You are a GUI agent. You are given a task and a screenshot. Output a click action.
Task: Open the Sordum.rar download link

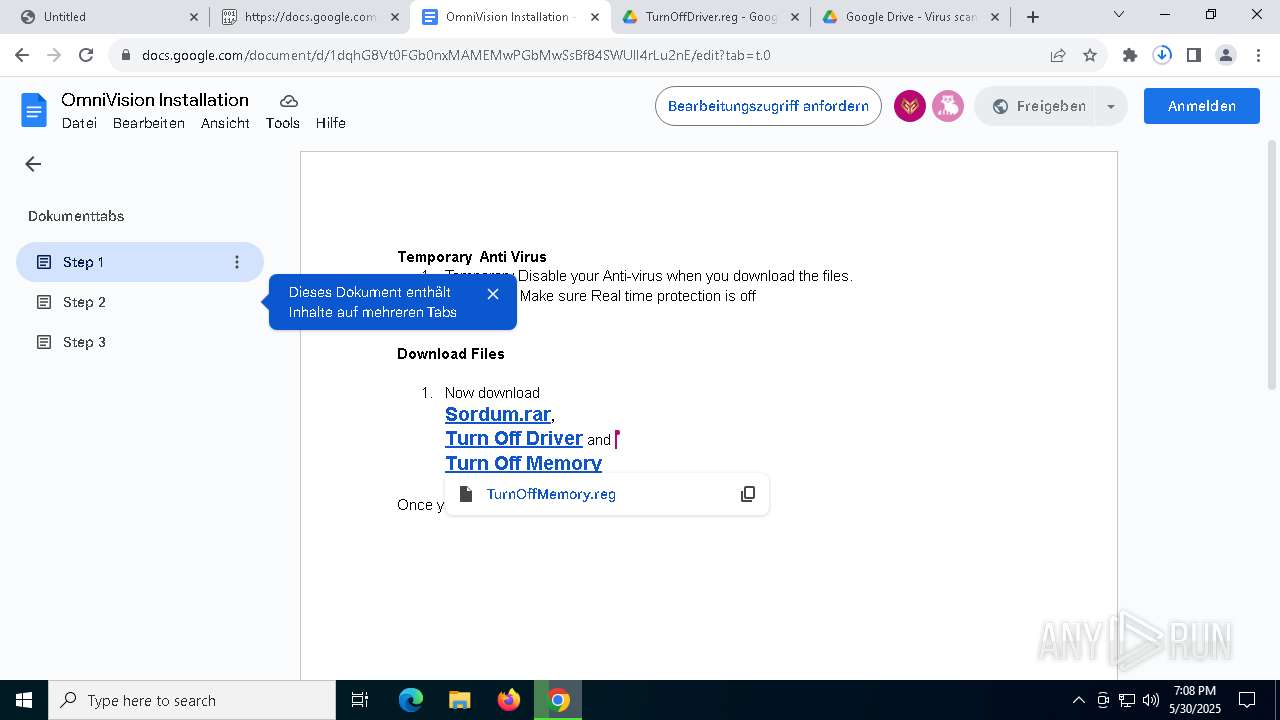pos(498,414)
